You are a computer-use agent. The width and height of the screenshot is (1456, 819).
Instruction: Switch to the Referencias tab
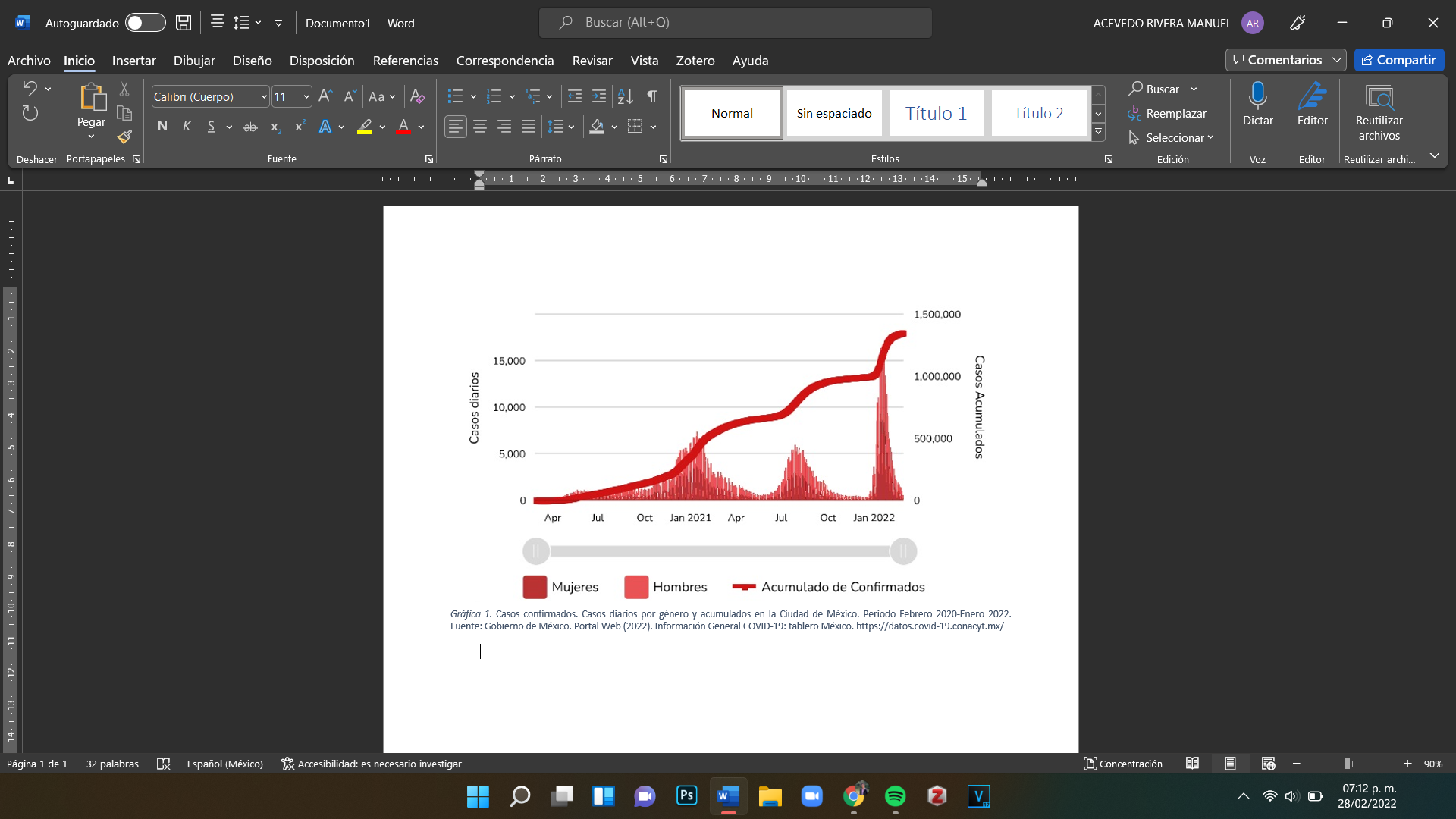(x=405, y=61)
